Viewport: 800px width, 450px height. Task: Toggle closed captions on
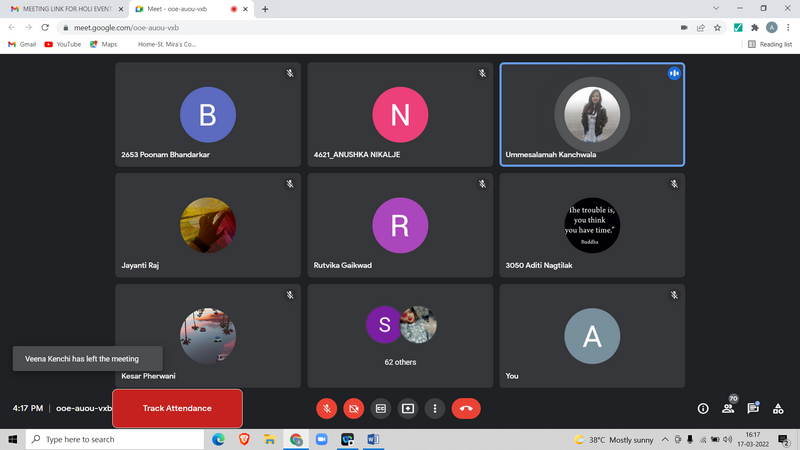coord(380,408)
